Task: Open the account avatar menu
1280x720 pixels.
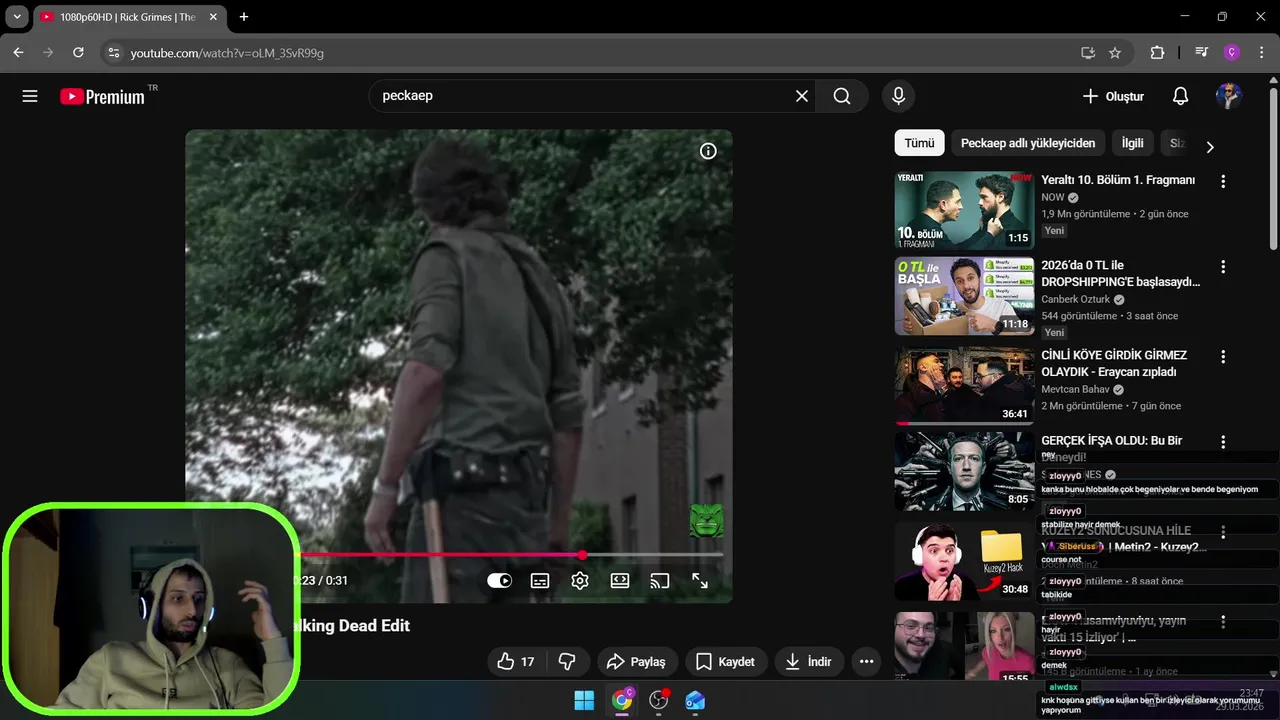Action: pyautogui.click(x=1229, y=96)
